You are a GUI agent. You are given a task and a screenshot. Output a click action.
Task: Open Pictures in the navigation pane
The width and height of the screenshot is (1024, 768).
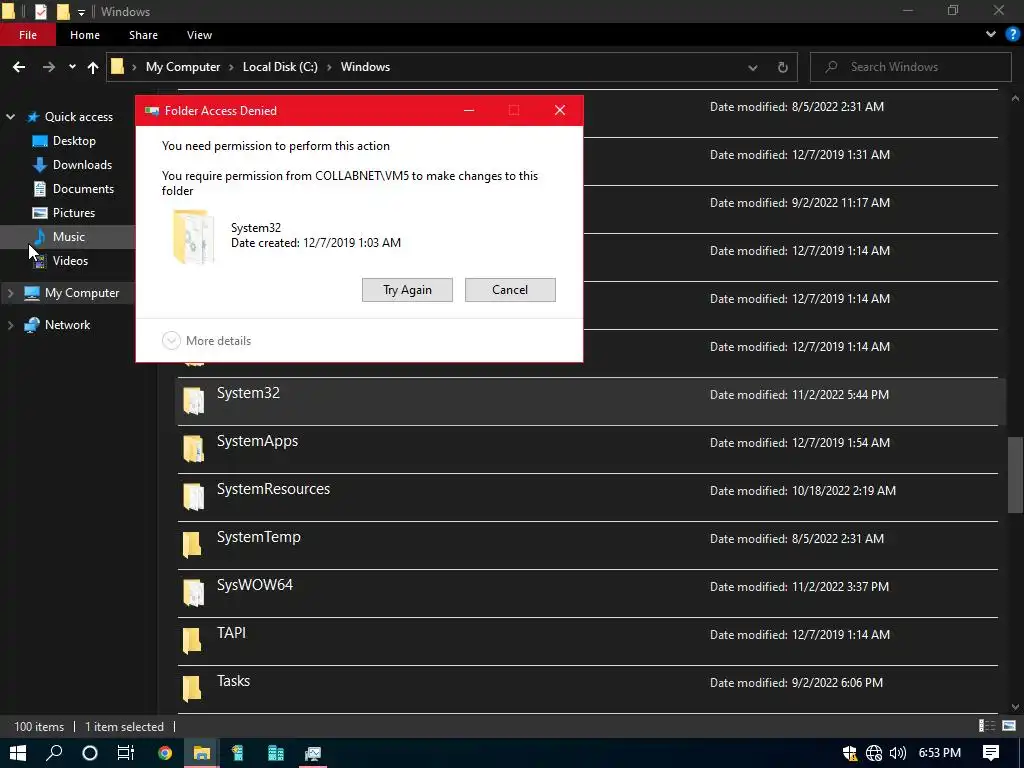point(74,213)
